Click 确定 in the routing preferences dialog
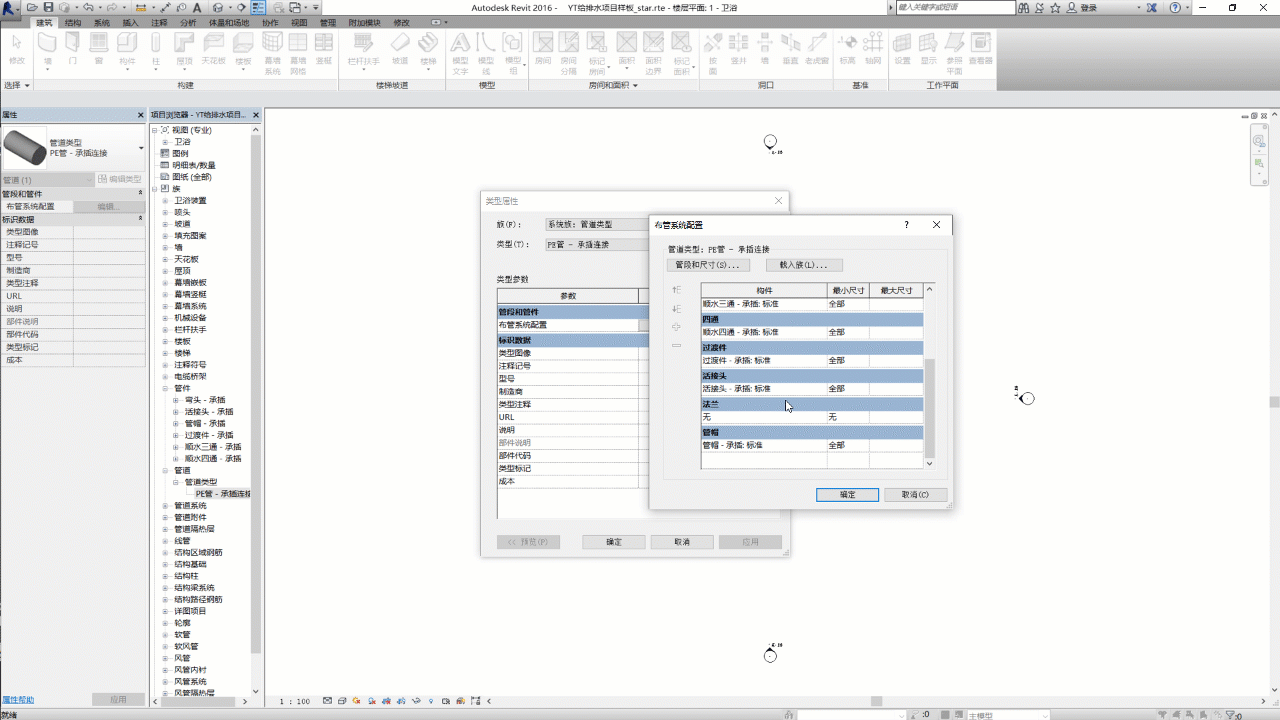The image size is (1280, 720). [x=847, y=495]
